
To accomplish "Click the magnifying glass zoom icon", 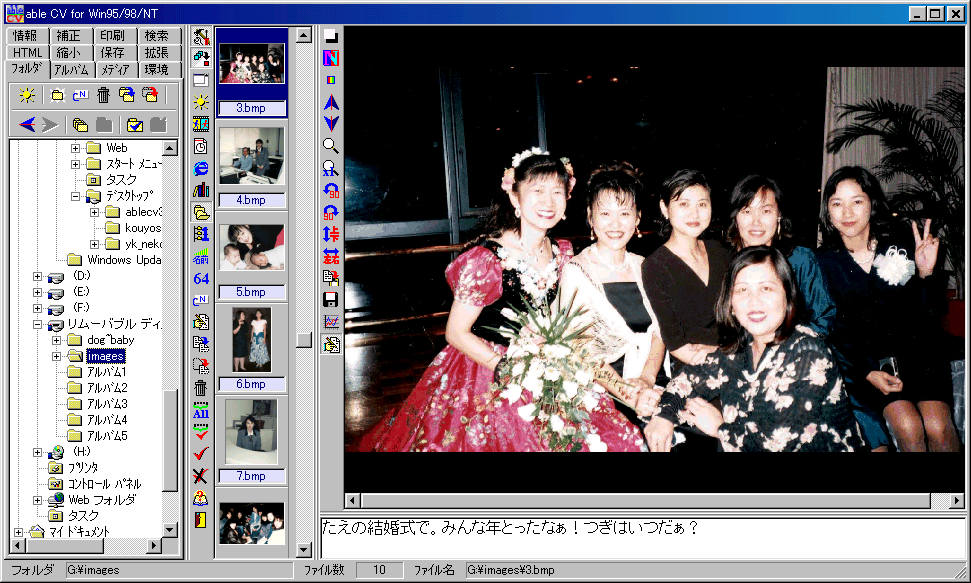I will pyautogui.click(x=331, y=146).
